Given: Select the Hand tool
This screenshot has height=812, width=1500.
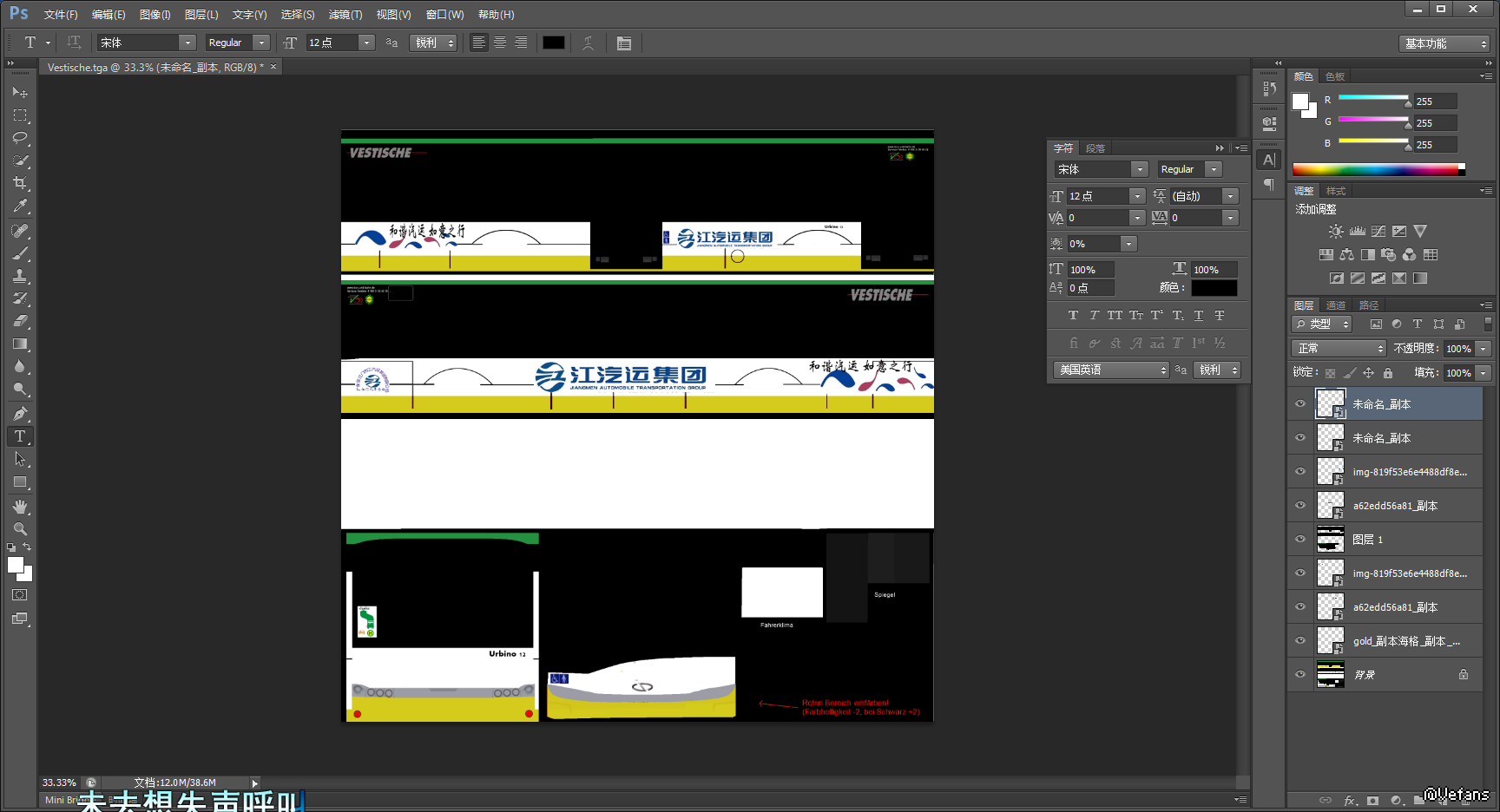Looking at the screenshot, I should (20, 507).
